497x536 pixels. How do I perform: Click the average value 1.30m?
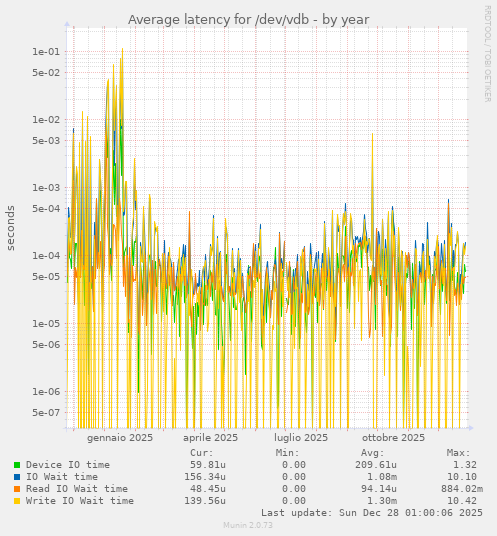click(x=382, y=501)
